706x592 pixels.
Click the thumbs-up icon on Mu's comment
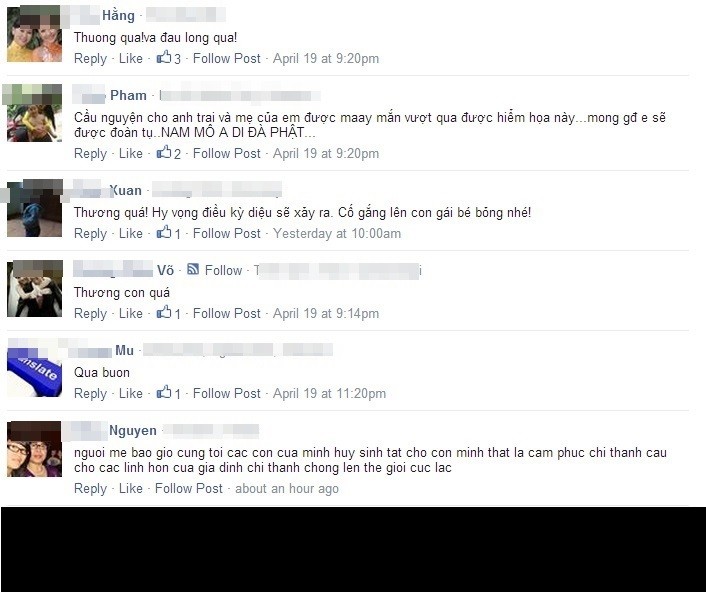coord(164,393)
